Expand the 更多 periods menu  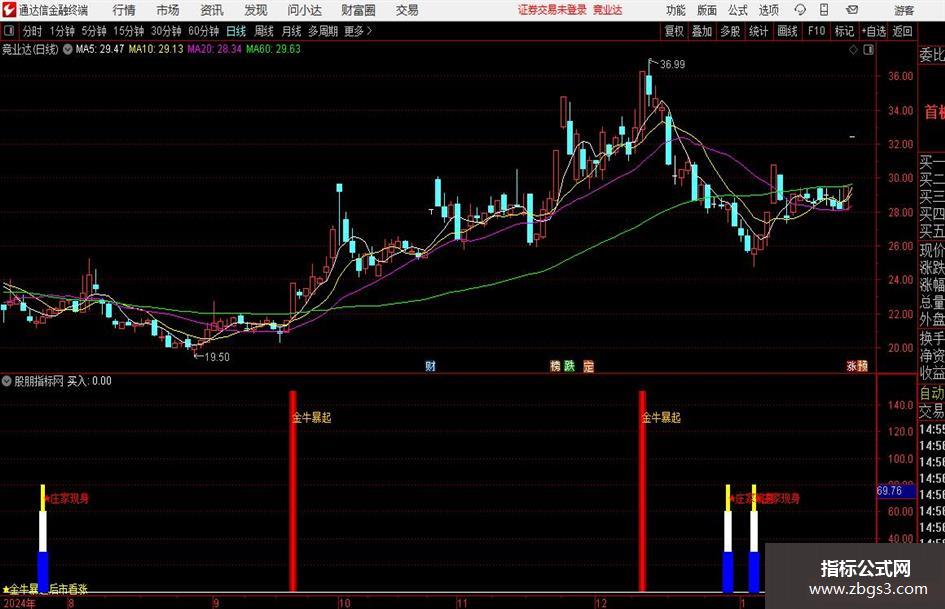(x=358, y=31)
